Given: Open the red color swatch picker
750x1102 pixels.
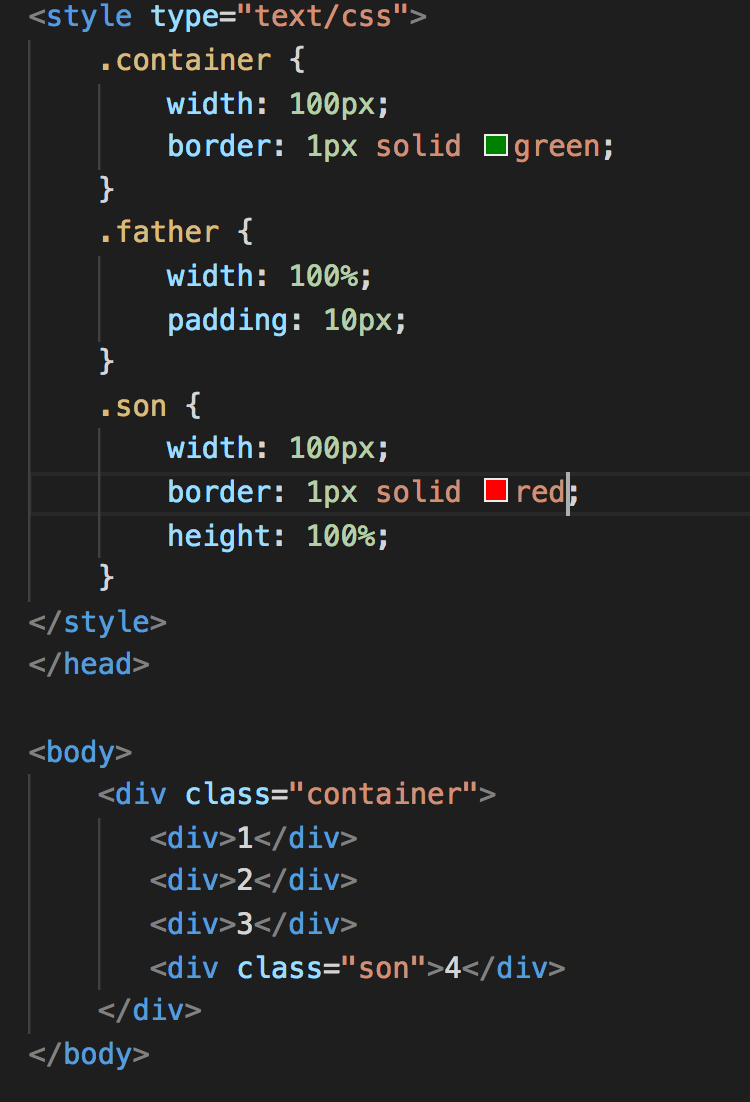Looking at the screenshot, I should [x=496, y=491].
